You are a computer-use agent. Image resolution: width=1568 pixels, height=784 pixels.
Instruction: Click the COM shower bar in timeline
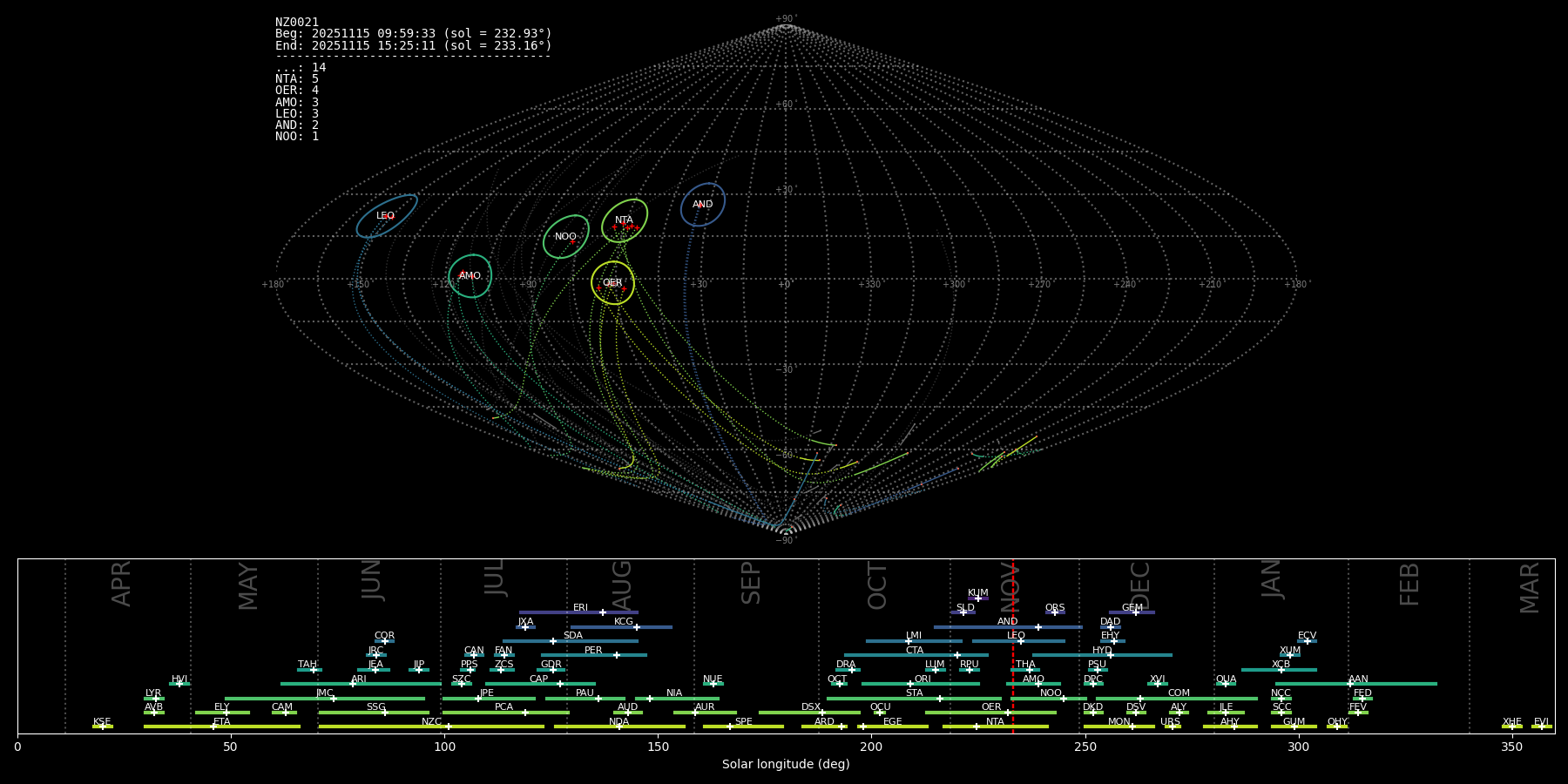[x=1177, y=699]
